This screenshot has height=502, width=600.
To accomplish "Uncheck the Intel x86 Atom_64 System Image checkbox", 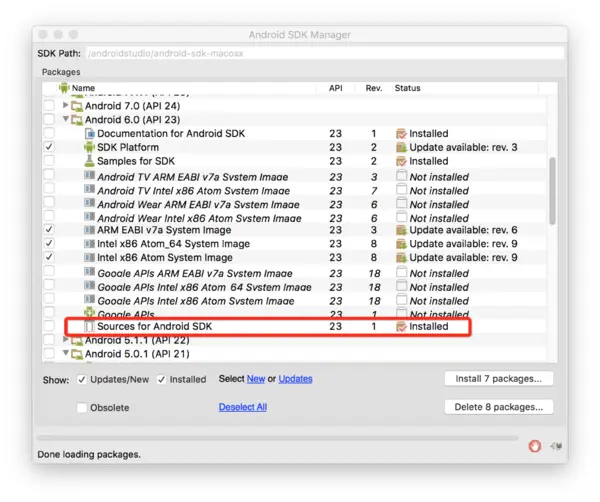I will [49, 243].
